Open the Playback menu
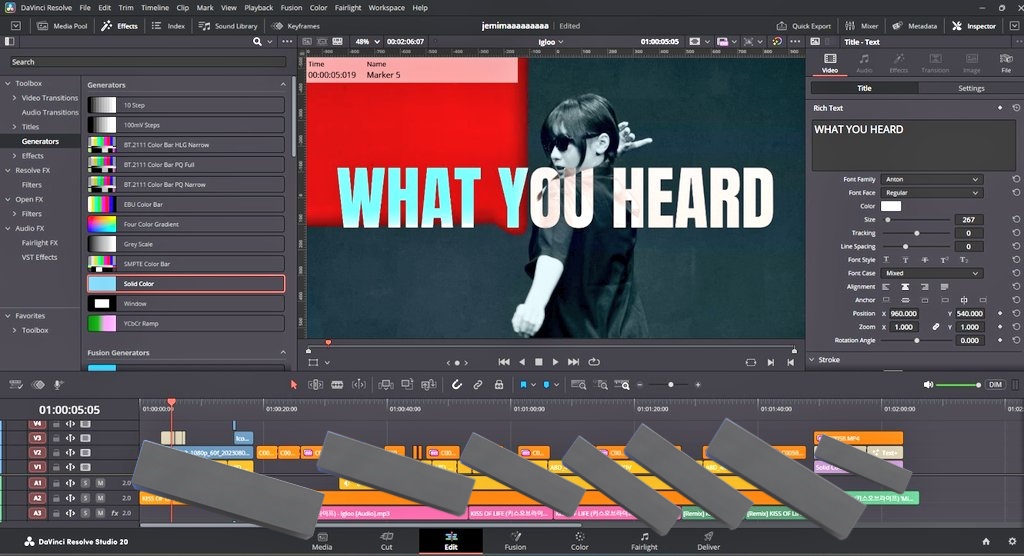This screenshot has width=1024, height=556. point(259,8)
